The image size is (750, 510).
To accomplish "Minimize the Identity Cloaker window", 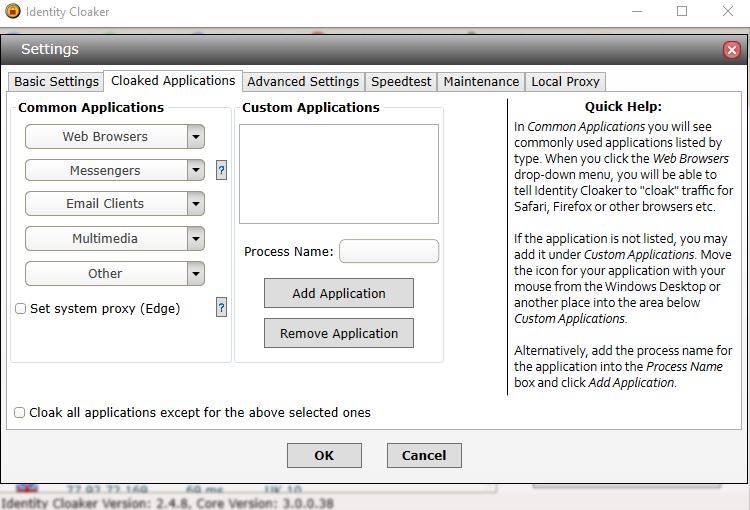I will coord(637,11).
